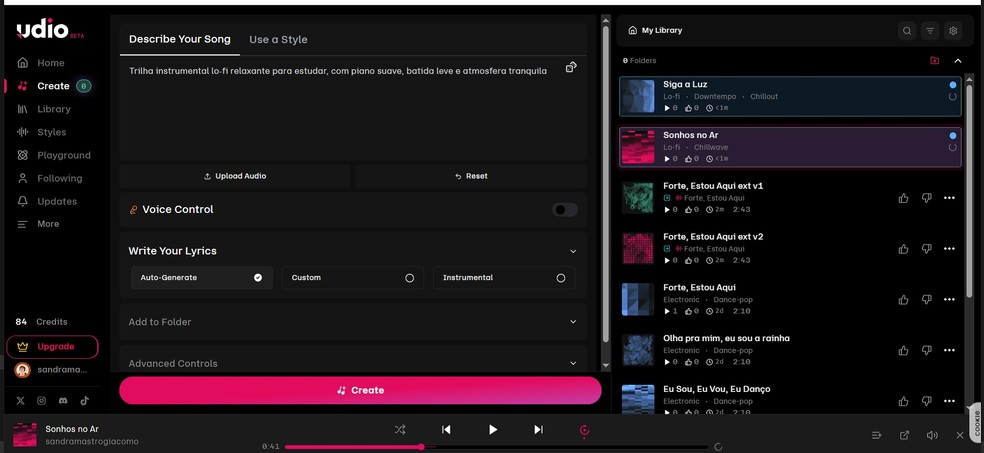Screen dimensions: 984x453
Task: Click Upload Audio button
Action: 235,176
